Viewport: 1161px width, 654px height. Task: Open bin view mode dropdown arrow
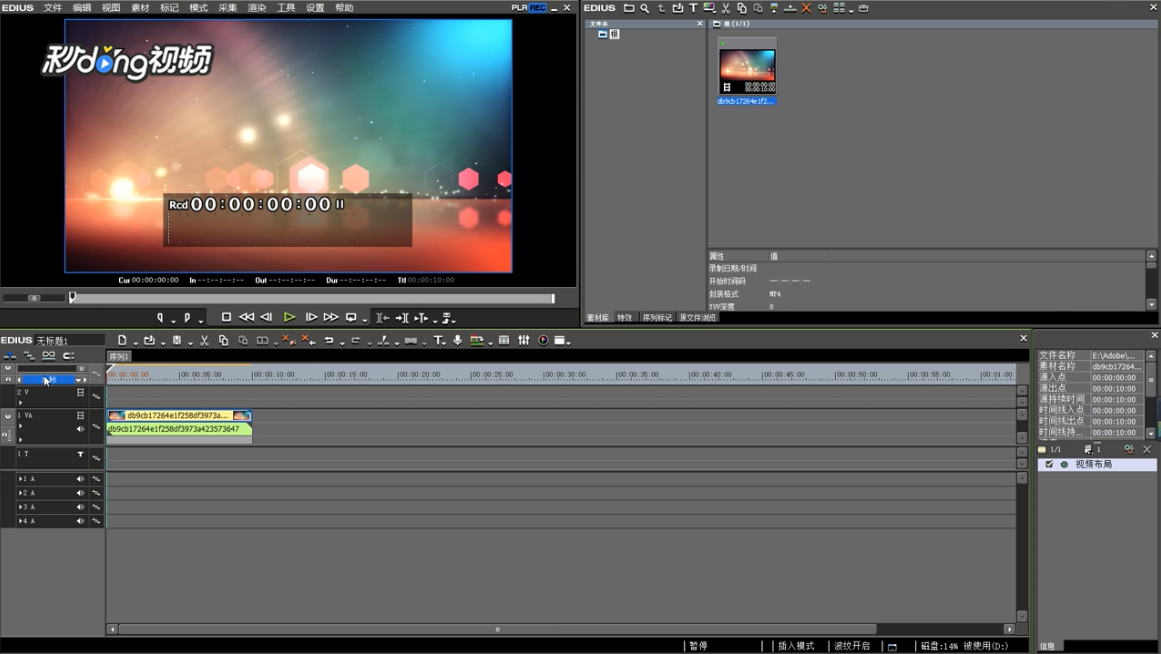[x=851, y=10]
